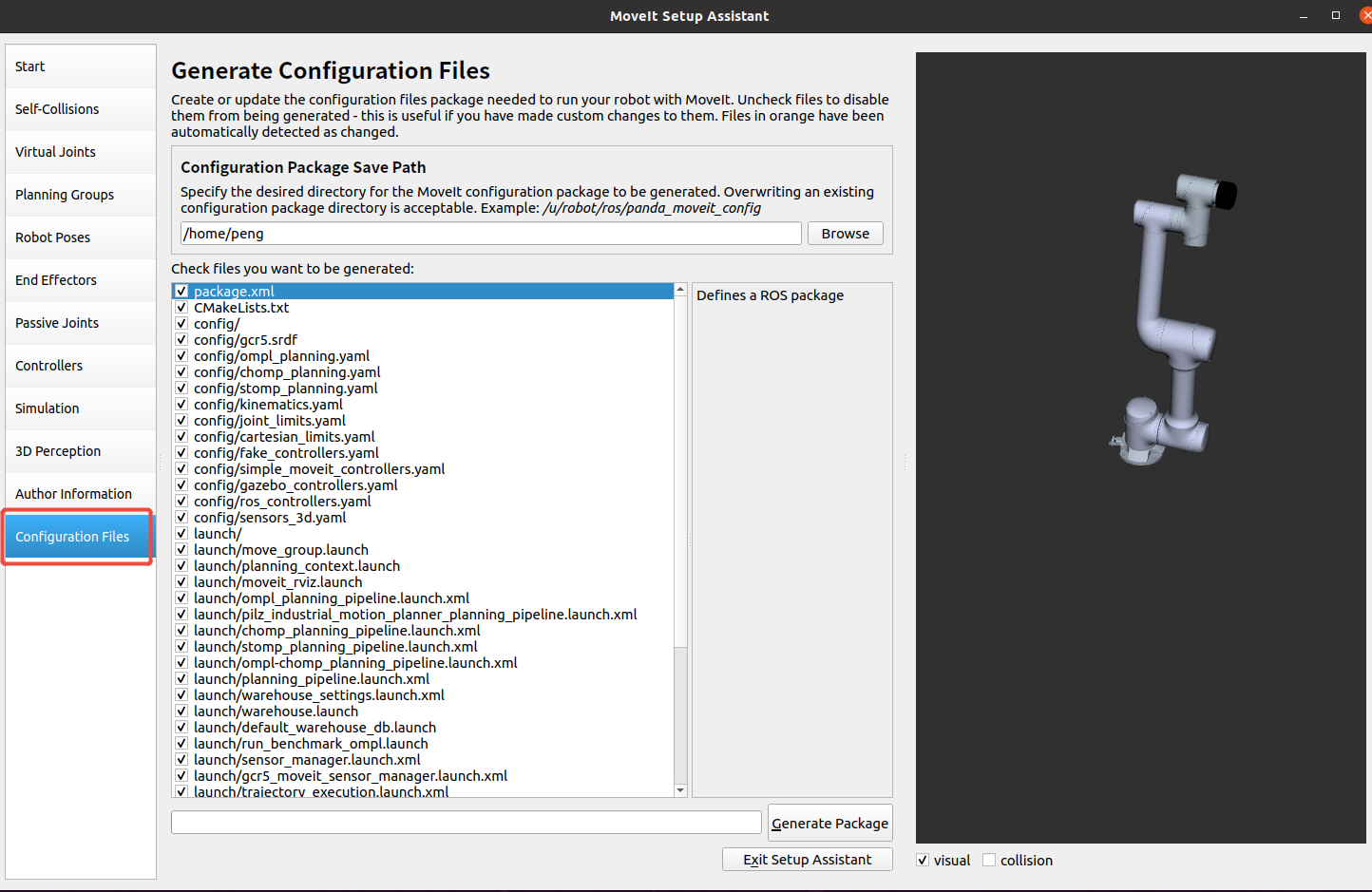Toggle the visual display checkbox
1372x892 pixels.
tap(923, 860)
